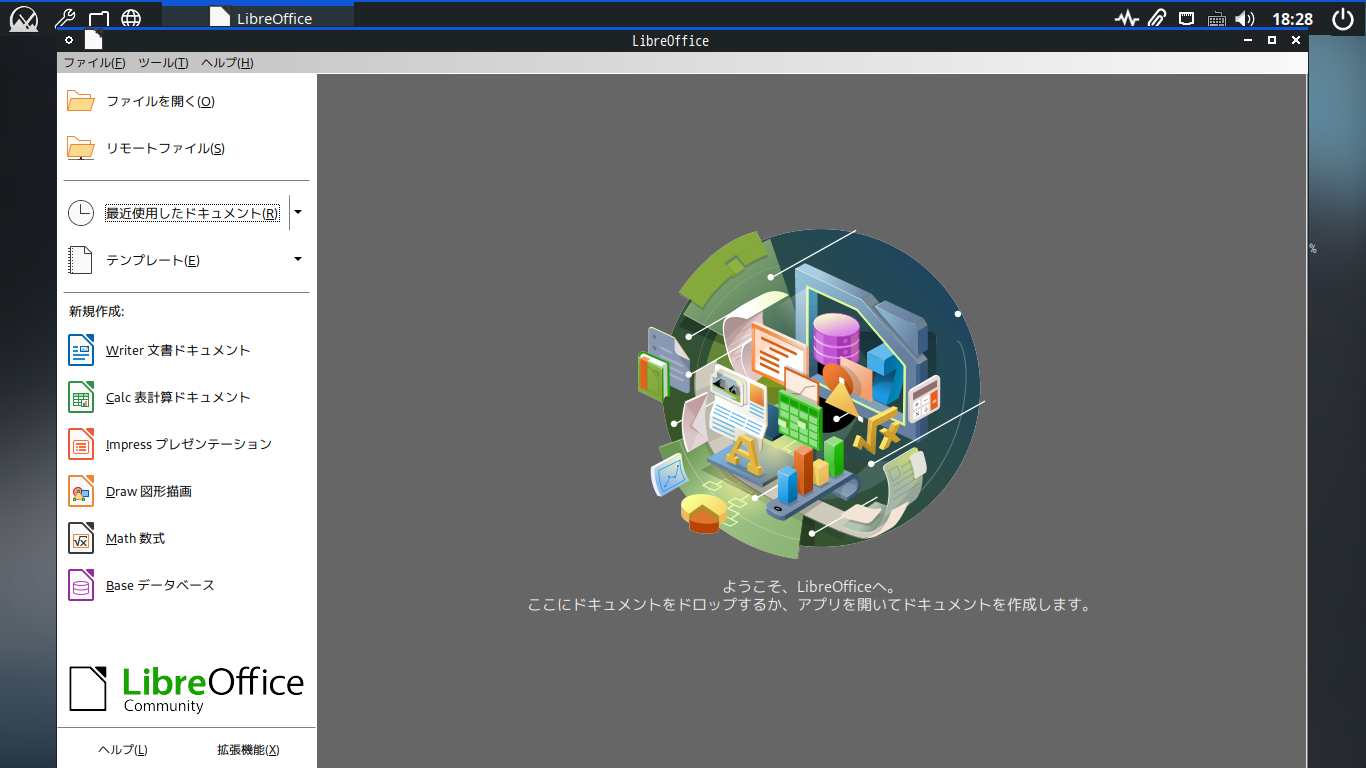Viewport: 1366px width, 768px height.
Task: Expand the 最近使用したドキュメント dropdown arrow
Action: (x=298, y=213)
